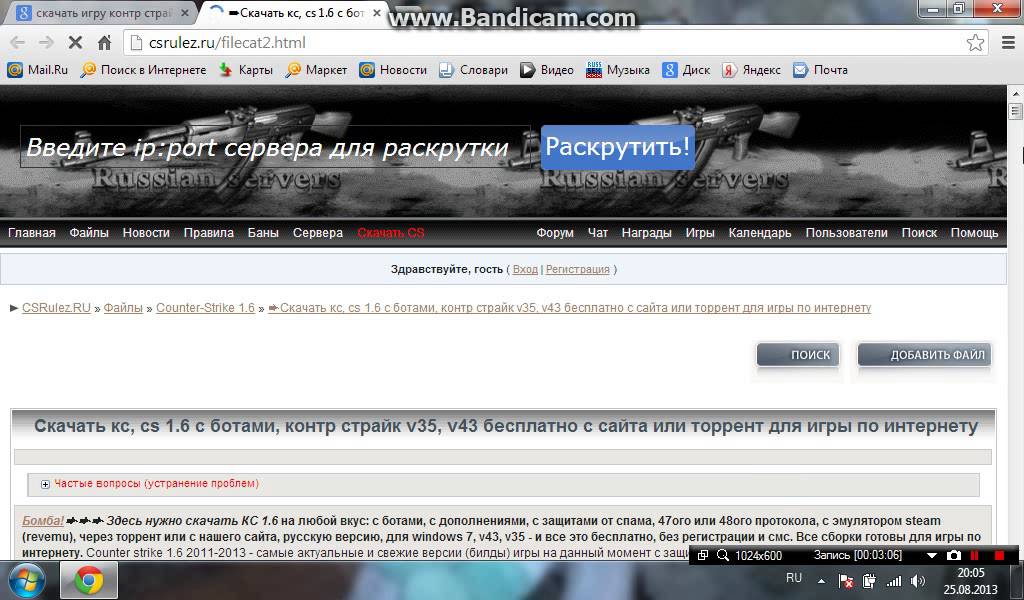The width and height of the screenshot is (1024, 600).
Task: Show hidden tray icons arrow
Action: point(821,581)
